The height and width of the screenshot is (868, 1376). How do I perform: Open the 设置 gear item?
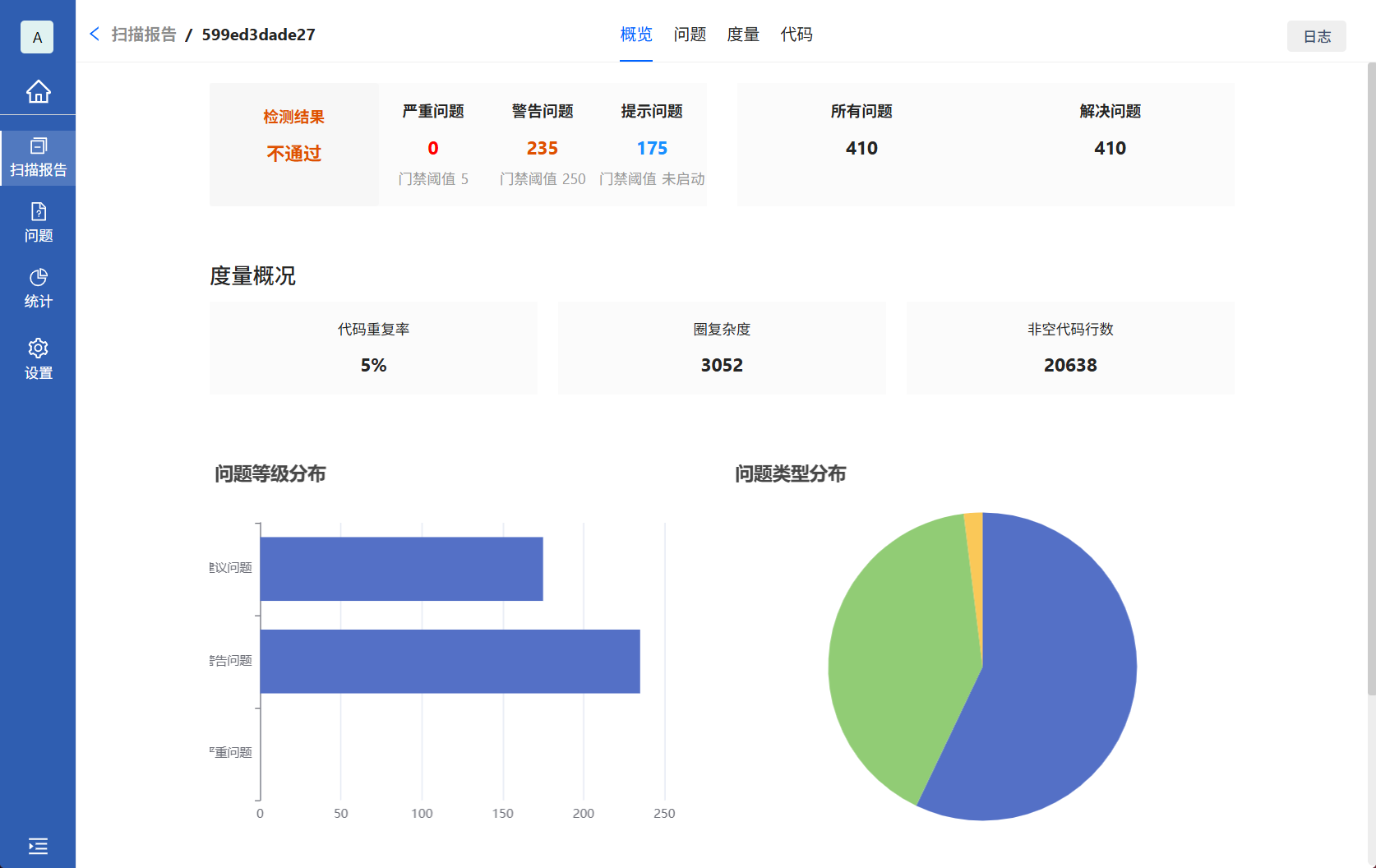click(x=38, y=359)
